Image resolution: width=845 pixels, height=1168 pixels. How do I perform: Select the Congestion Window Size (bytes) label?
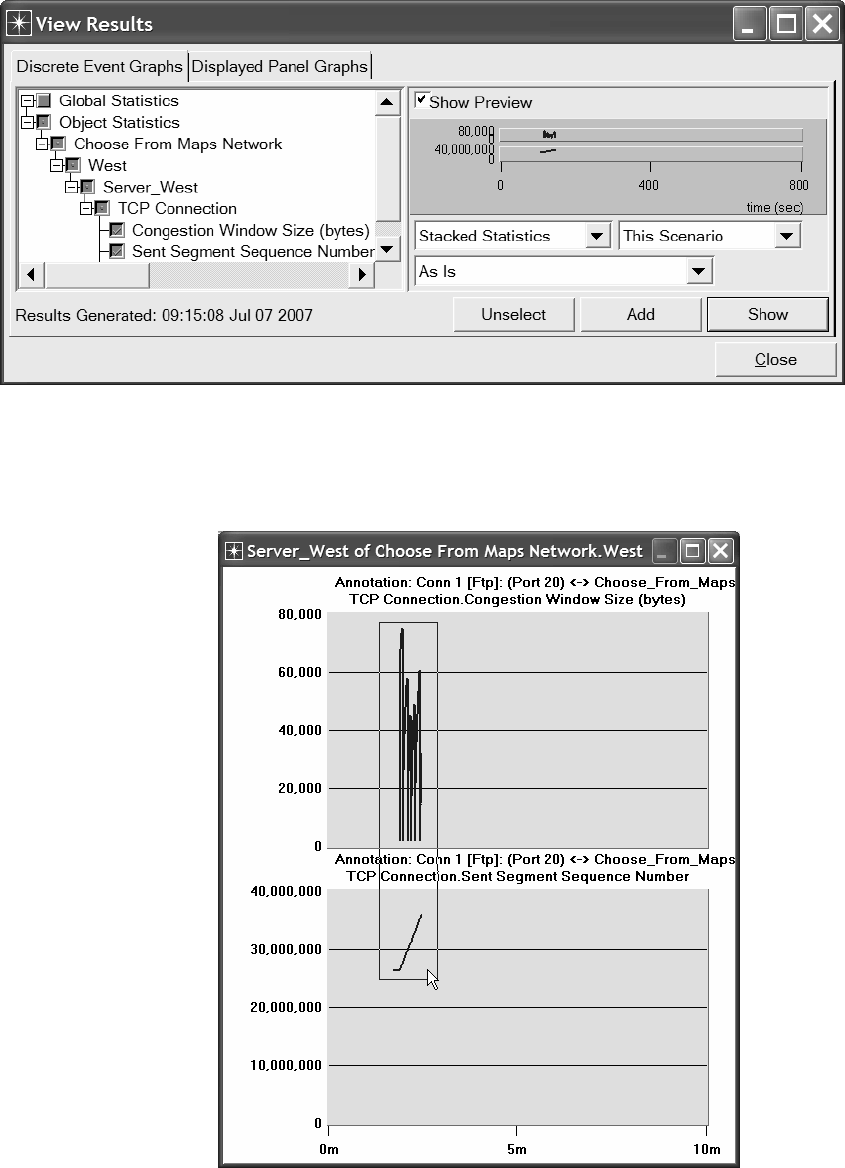(250, 230)
